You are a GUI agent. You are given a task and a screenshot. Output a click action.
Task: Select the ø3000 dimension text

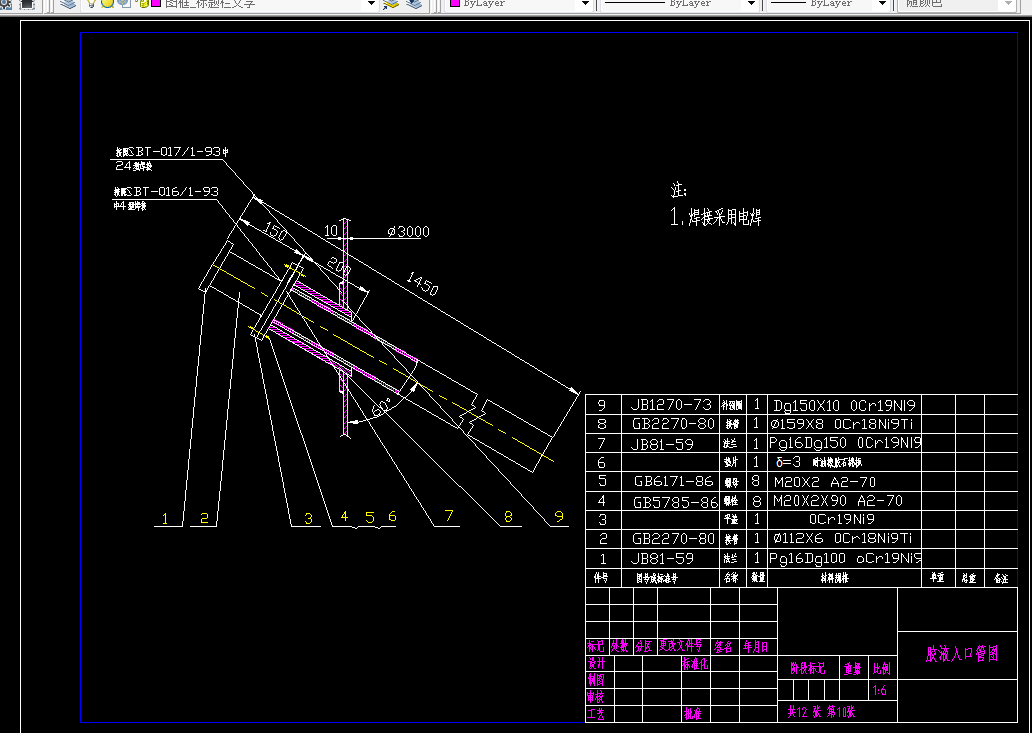click(x=408, y=232)
